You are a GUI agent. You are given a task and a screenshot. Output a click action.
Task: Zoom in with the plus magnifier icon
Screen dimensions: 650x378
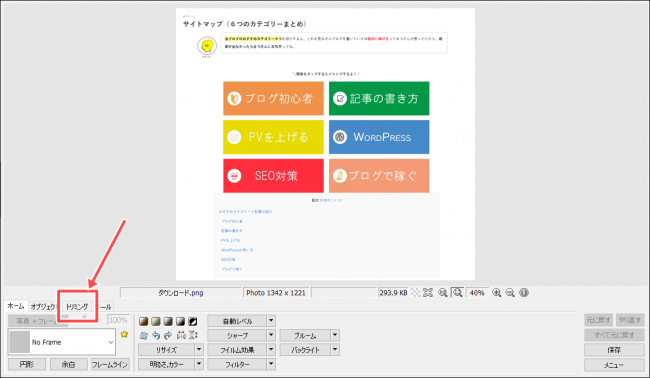[497, 293]
